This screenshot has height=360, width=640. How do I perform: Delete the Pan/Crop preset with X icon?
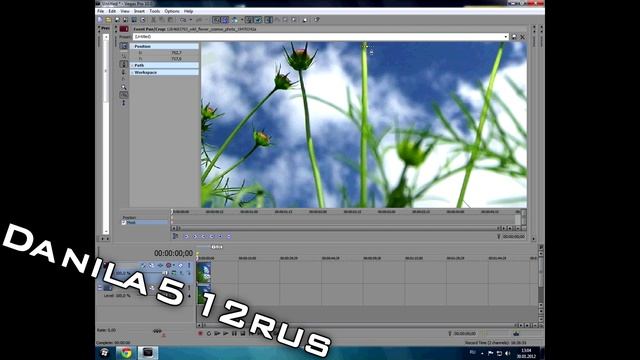[x=522, y=37]
